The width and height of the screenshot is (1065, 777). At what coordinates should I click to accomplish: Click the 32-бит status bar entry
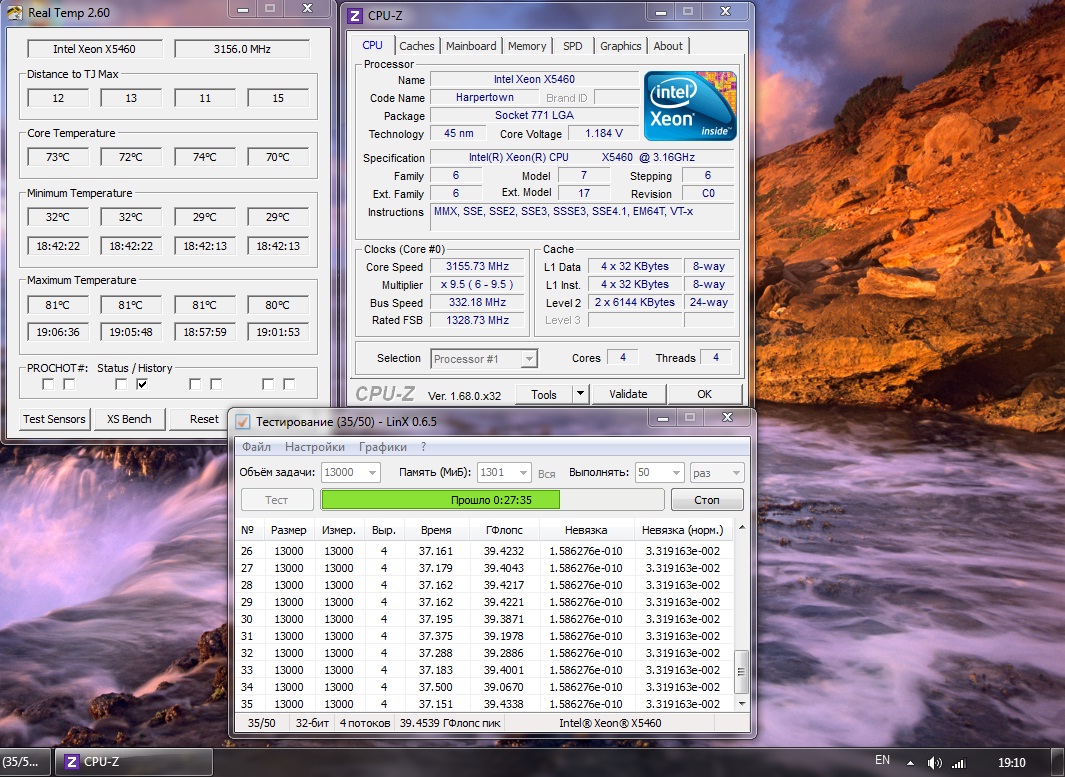[312, 723]
